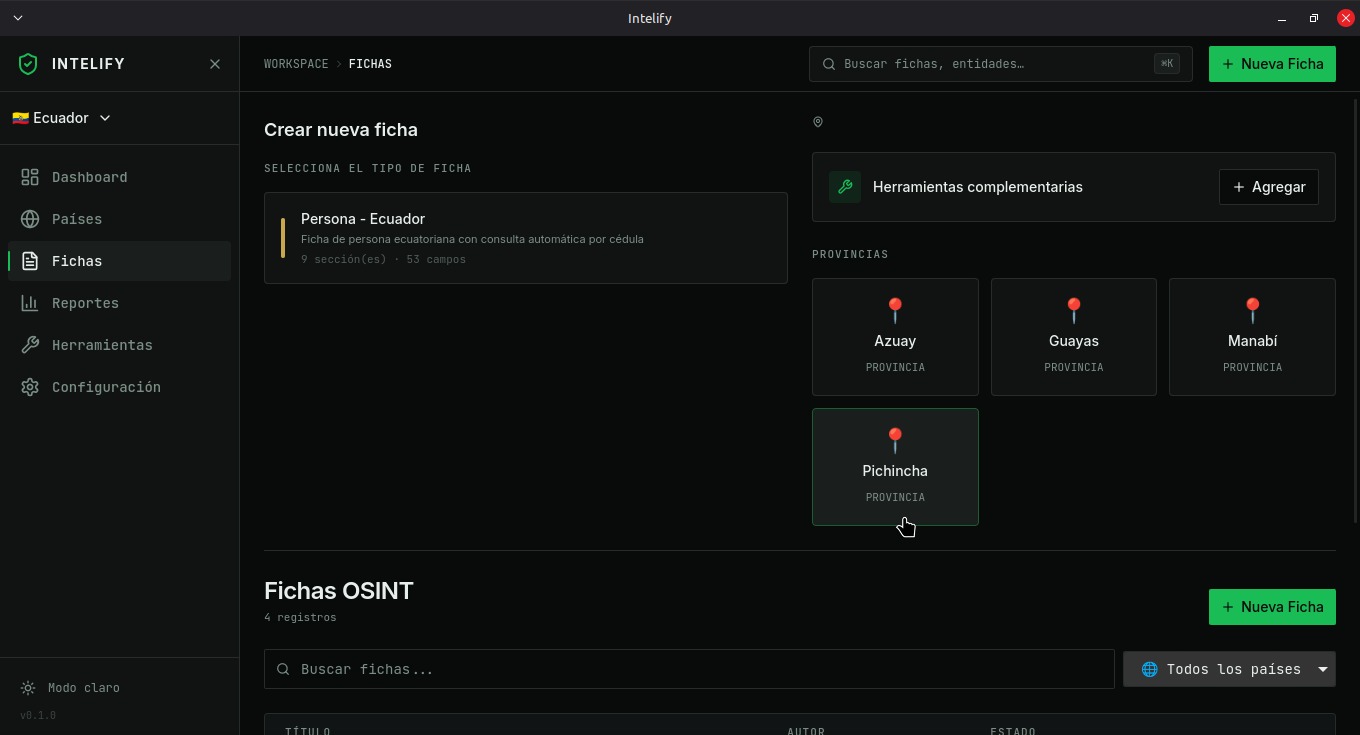Click the red pin icon on Manabí
Viewport: 1360px width, 735px height.
pyautogui.click(x=1252, y=310)
